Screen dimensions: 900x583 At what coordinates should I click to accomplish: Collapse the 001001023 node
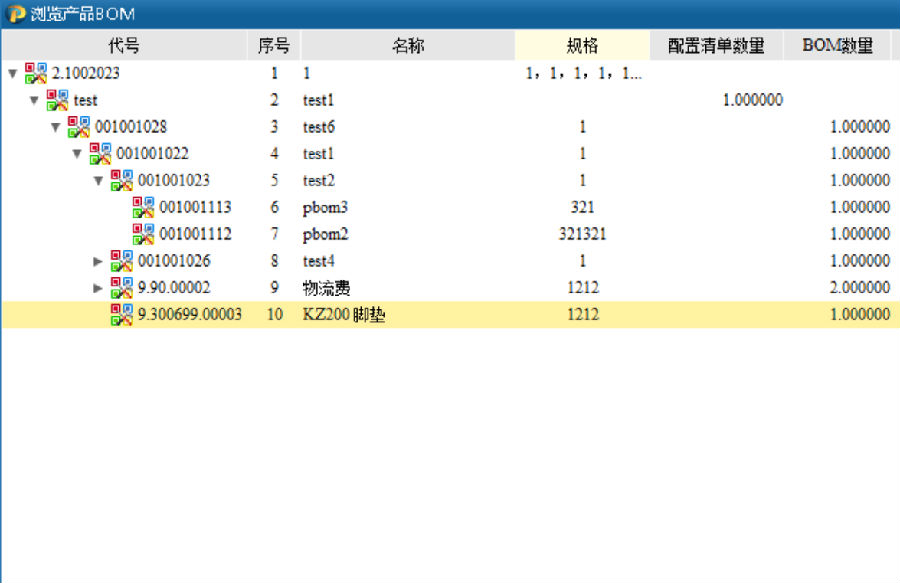99,180
